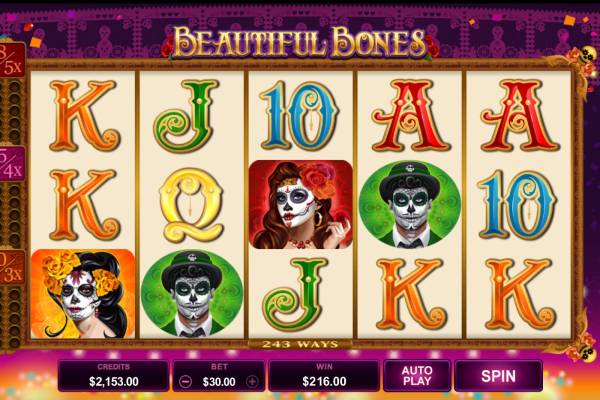
Task: Click the blue 10 symbol on reel three
Action: pyautogui.click(x=299, y=116)
